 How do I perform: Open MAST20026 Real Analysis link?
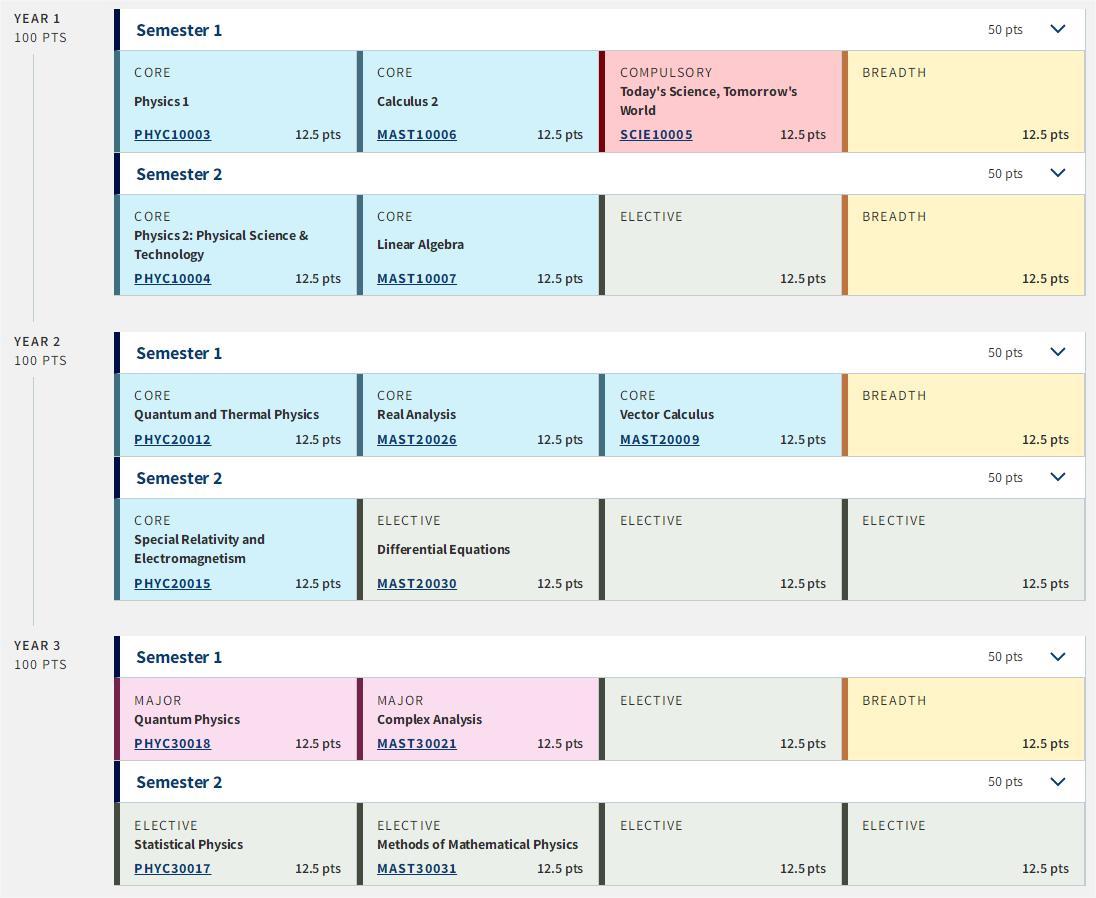click(x=417, y=440)
